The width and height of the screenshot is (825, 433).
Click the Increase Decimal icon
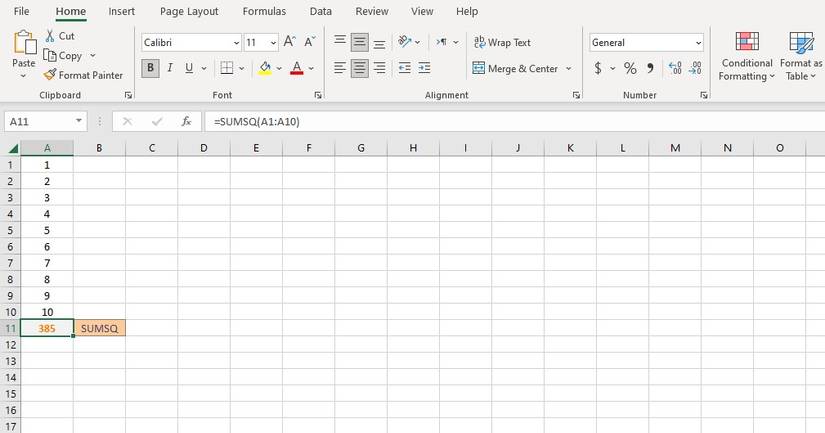(x=675, y=68)
